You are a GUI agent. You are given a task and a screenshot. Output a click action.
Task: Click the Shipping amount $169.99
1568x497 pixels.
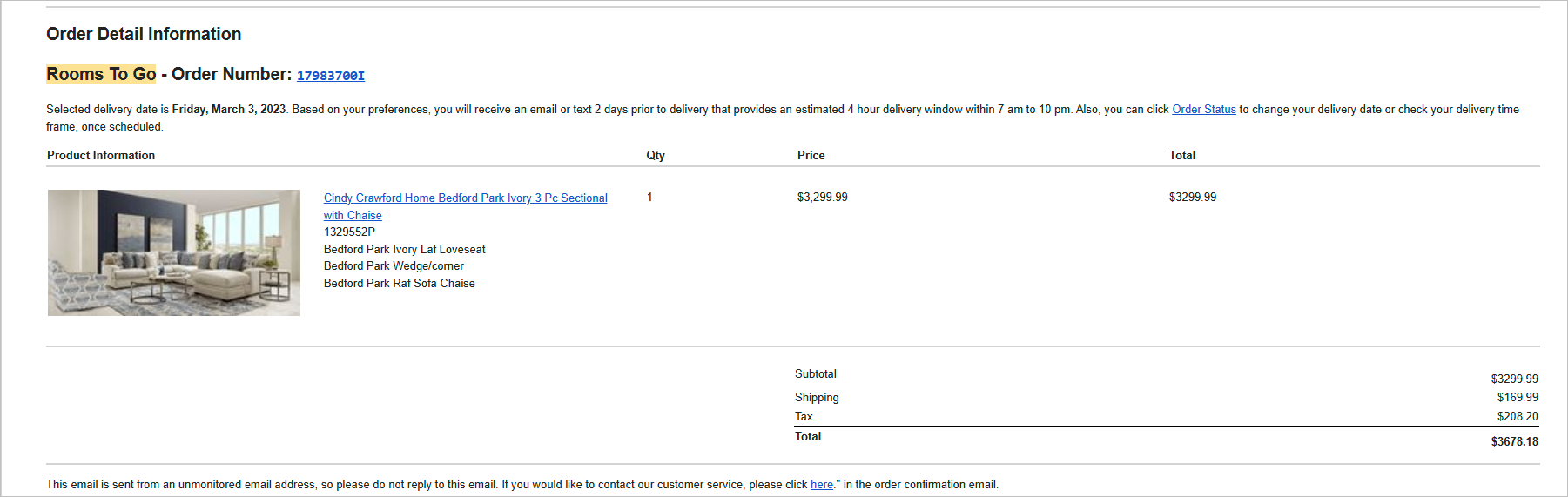coord(1518,398)
